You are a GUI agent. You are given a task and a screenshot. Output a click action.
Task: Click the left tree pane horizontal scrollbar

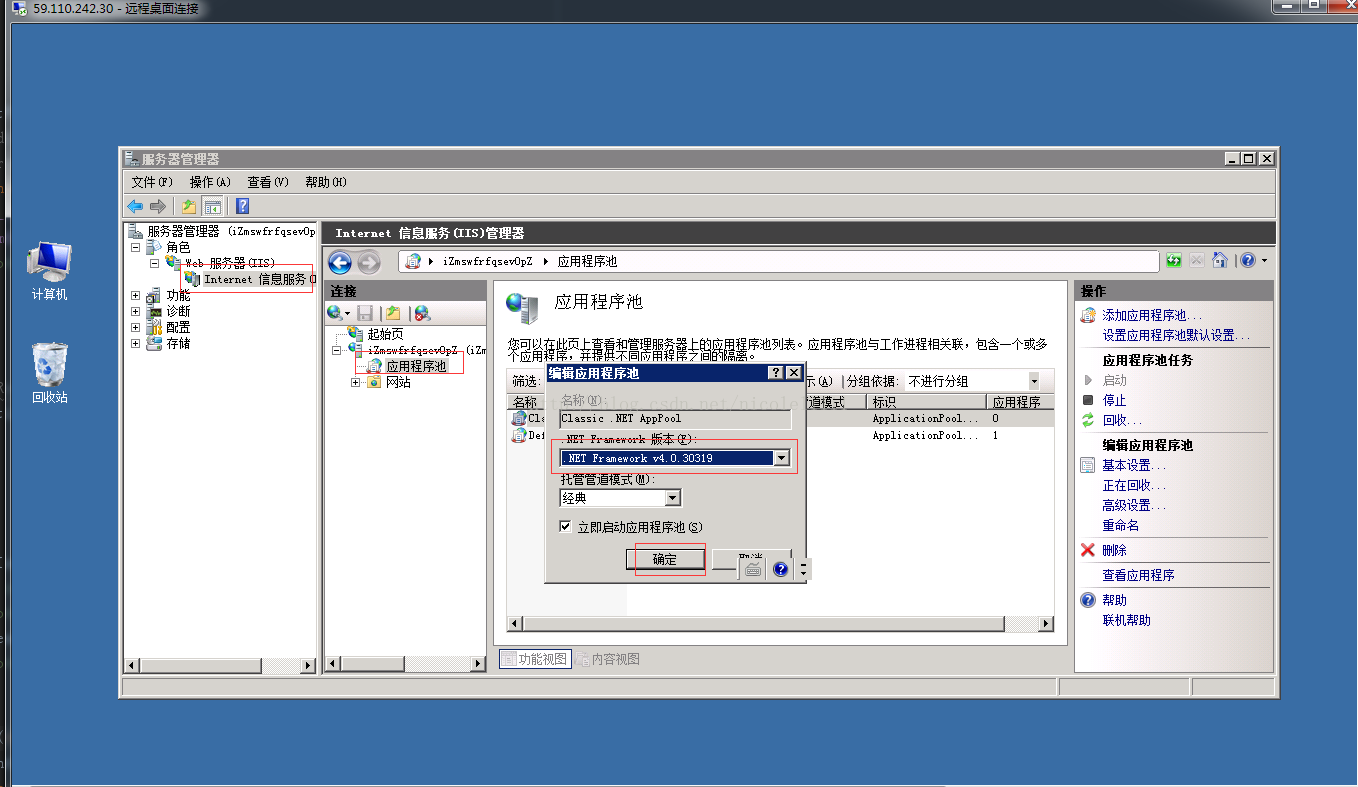point(220,665)
